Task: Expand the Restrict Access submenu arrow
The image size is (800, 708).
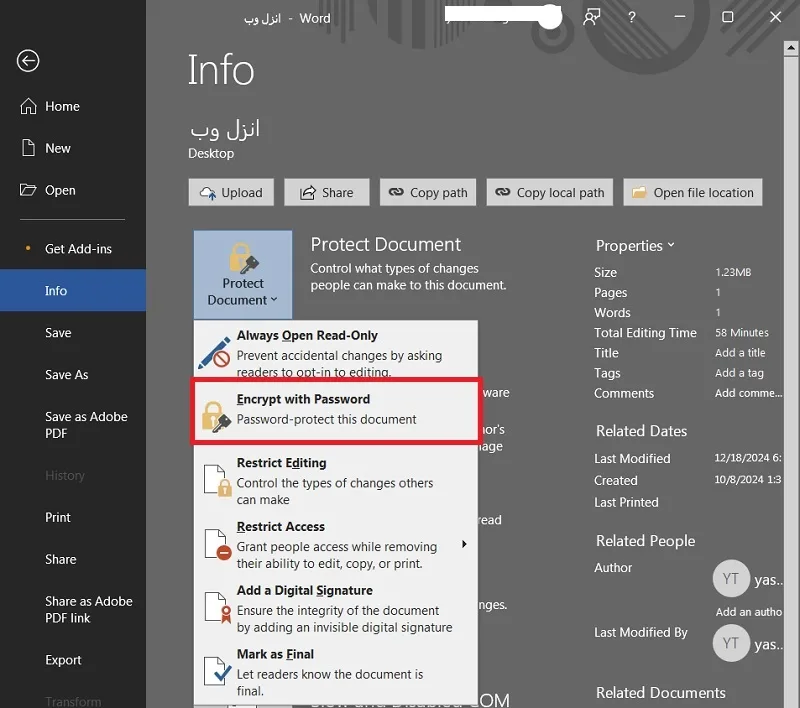Action: point(464,544)
